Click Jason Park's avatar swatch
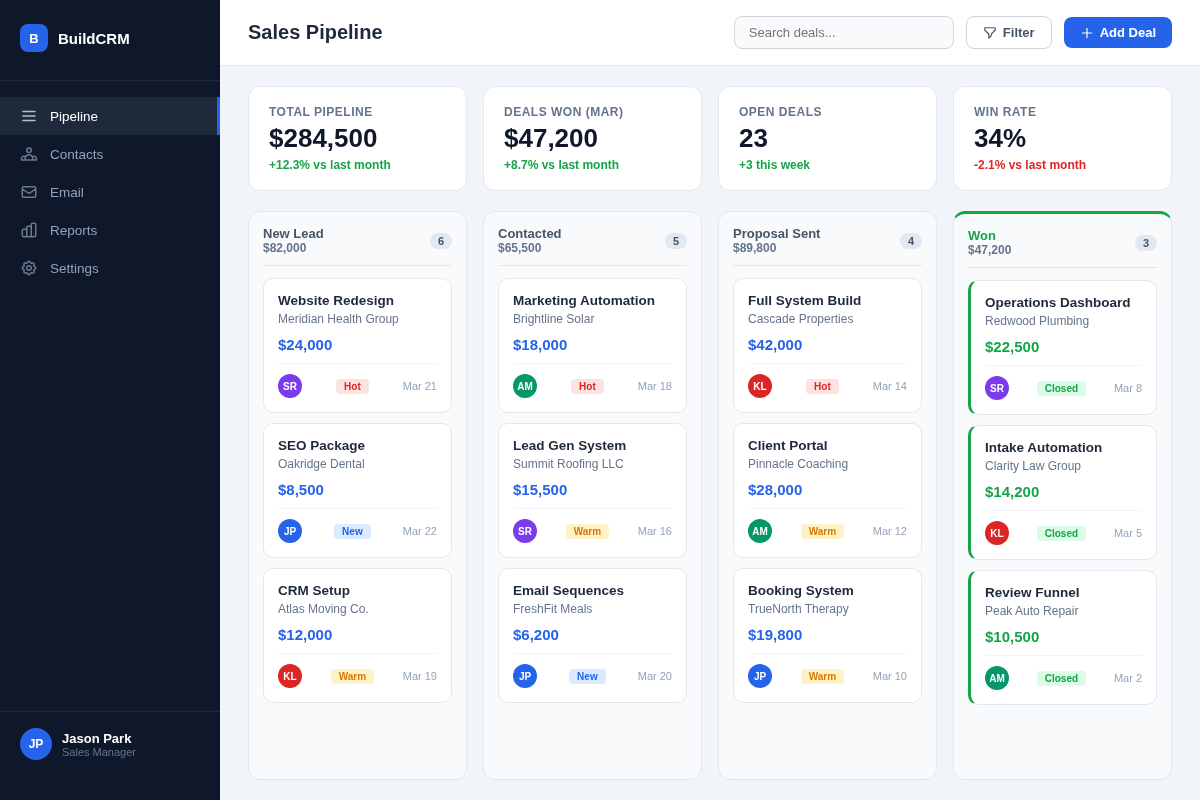1200x800 pixels. point(36,744)
